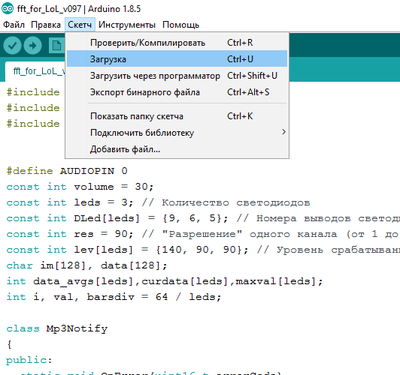
Task: Click the New sketch document icon
Action: point(57,45)
